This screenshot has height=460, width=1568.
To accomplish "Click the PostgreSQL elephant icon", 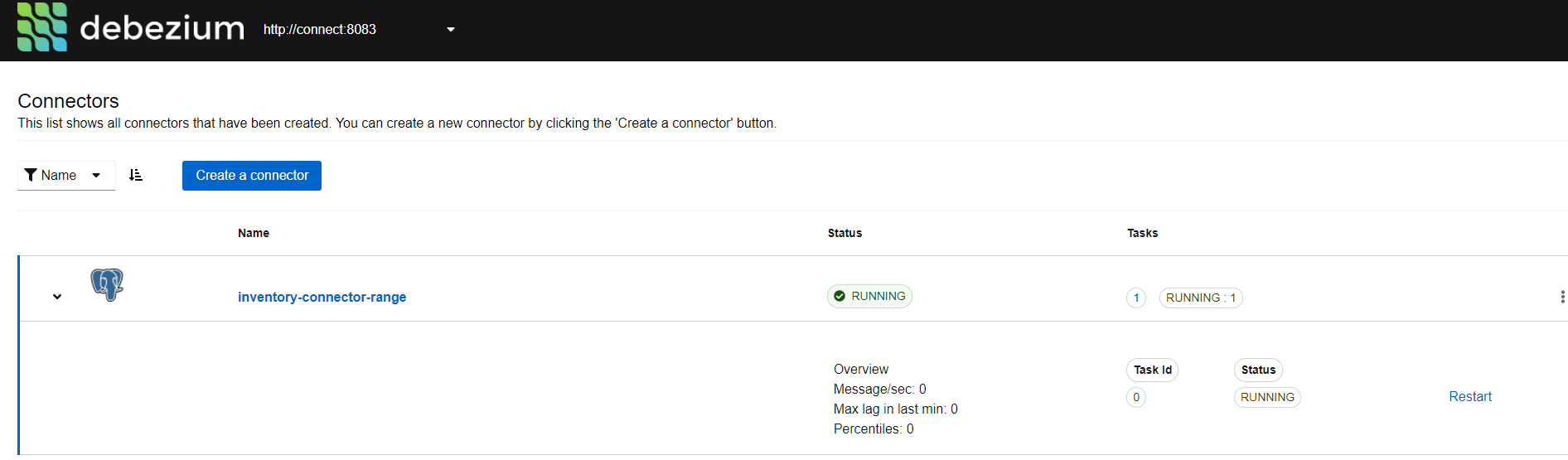I will [107, 284].
